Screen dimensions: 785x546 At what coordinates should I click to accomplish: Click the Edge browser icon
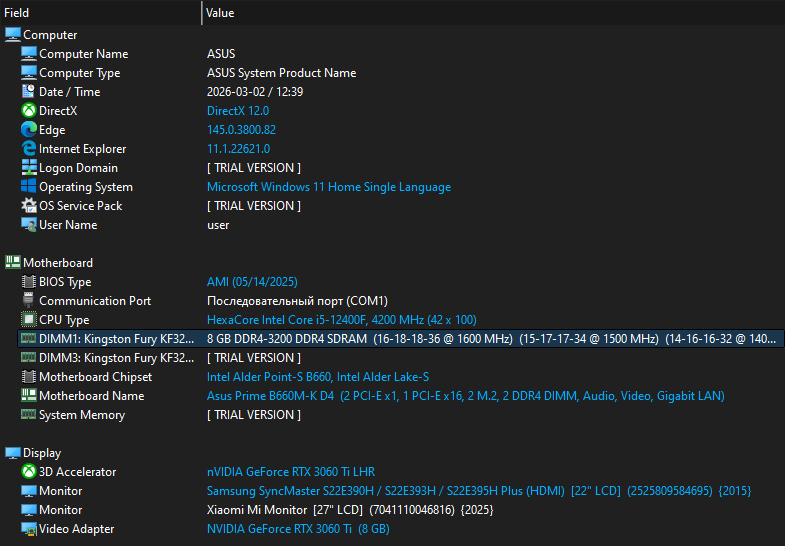tap(29, 130)
